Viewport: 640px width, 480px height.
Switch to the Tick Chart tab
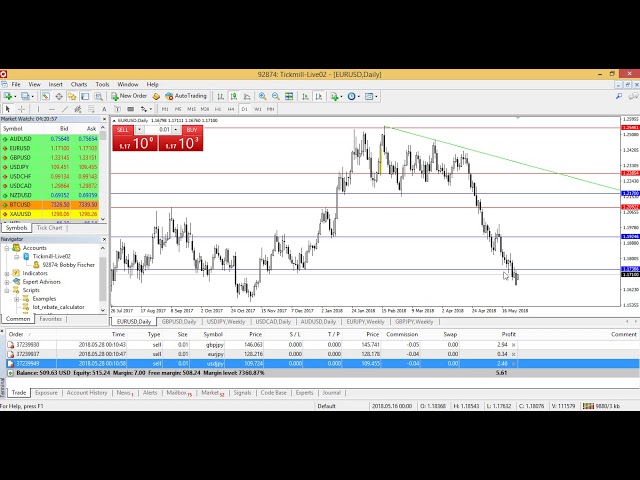49,228
